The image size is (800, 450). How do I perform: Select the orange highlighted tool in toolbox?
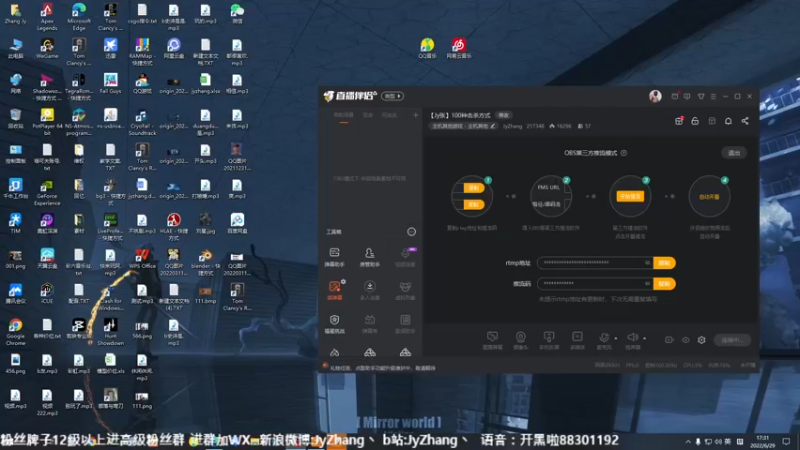(x=335, y=289)
